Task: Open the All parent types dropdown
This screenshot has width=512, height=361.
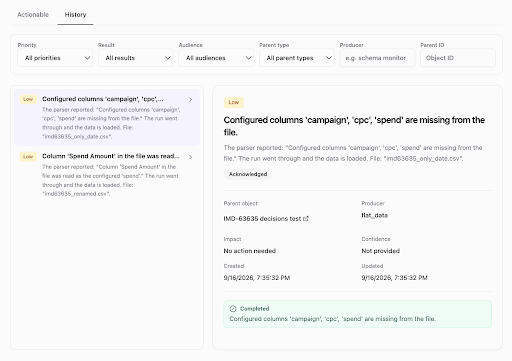Action: click(297, 58)
